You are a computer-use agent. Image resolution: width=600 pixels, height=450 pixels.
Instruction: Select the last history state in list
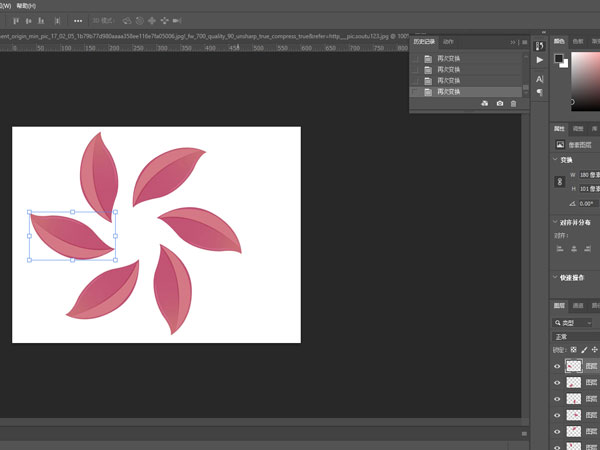[x=448, y=91]
